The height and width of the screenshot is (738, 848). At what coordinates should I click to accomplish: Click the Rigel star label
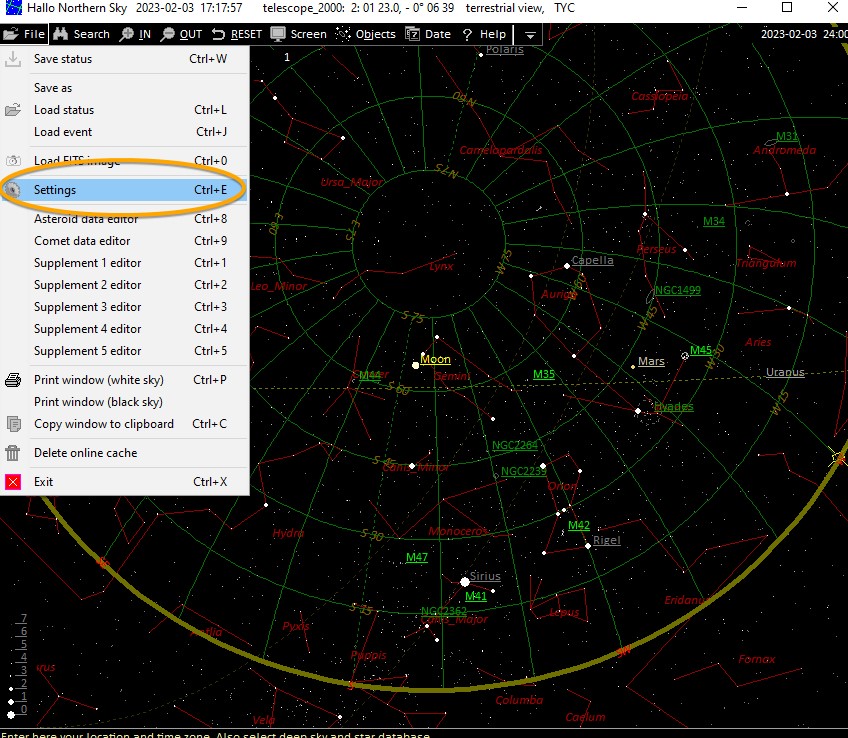click(x=607, y=540)
